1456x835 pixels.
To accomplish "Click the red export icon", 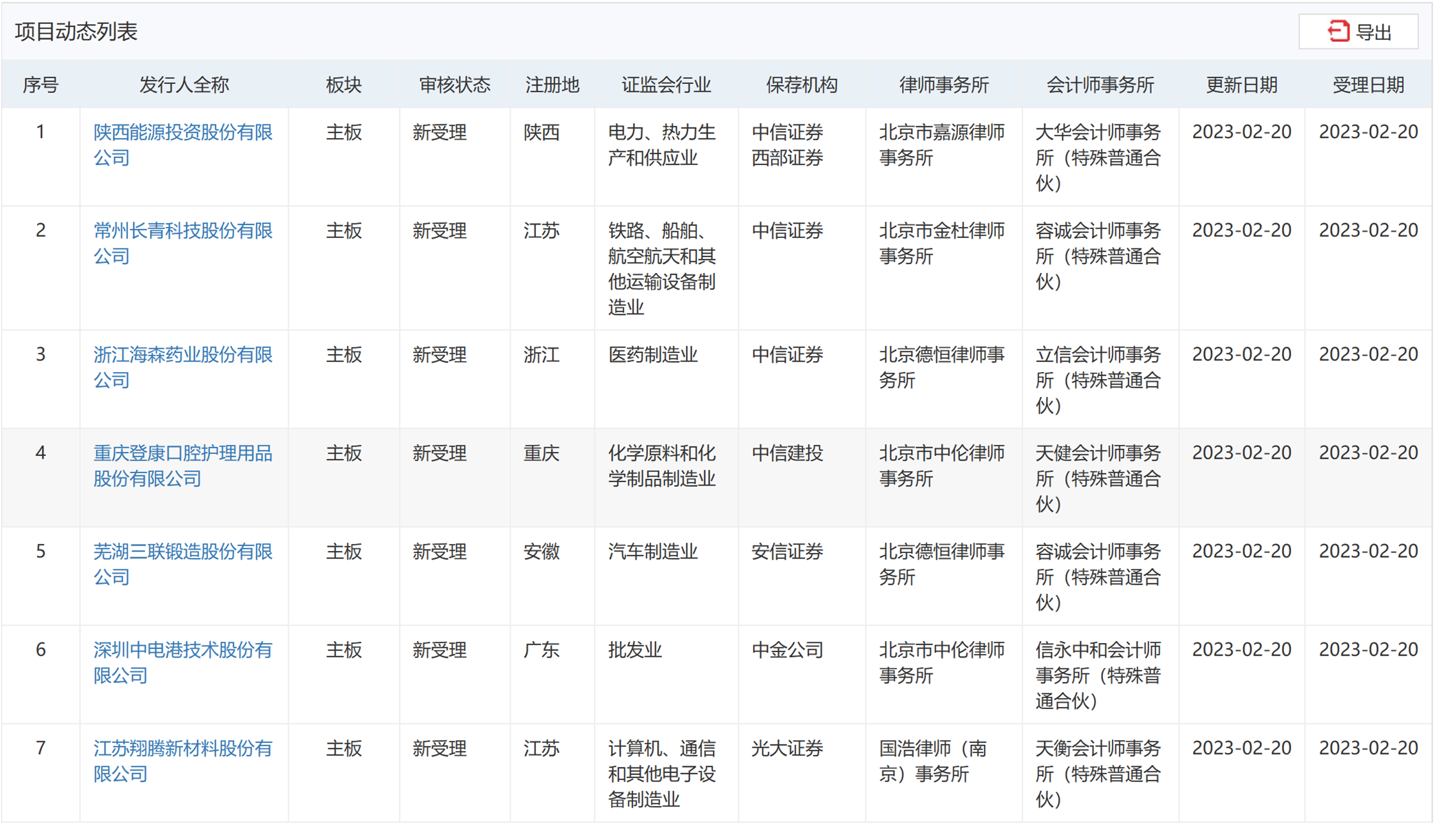I will click(1338, 32).
